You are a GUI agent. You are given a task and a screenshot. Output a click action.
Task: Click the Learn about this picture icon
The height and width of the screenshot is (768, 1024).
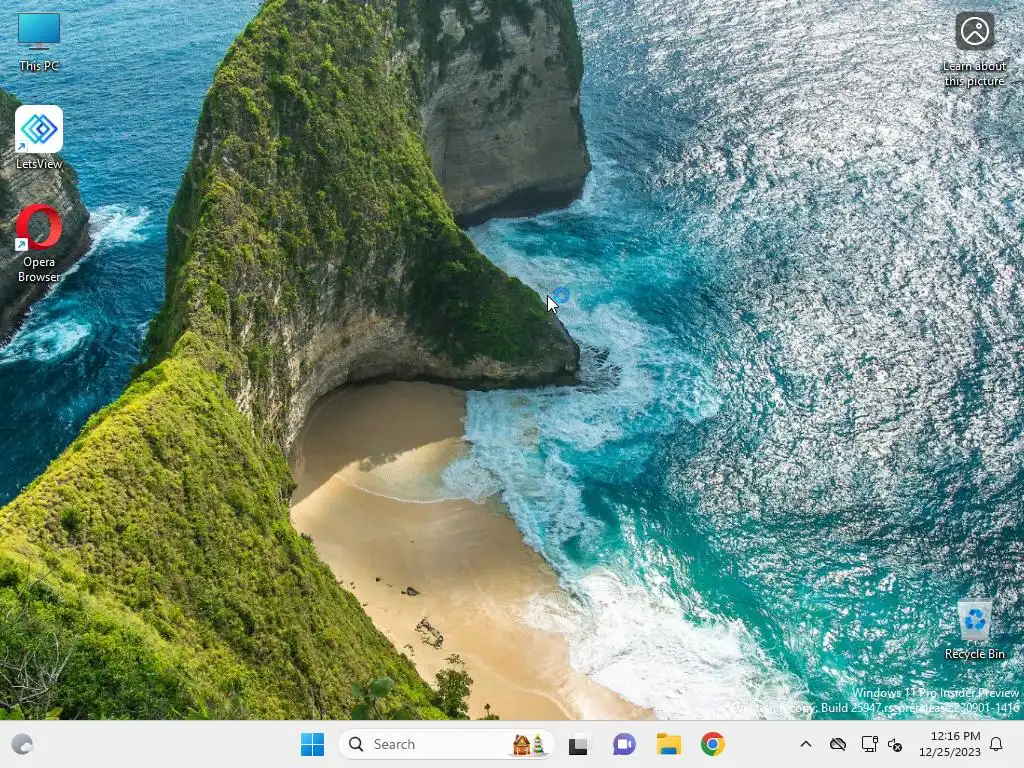pos(974,48)
